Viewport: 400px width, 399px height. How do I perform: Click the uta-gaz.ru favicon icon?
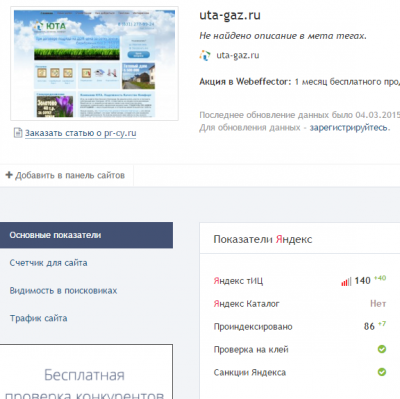(205, 55)
